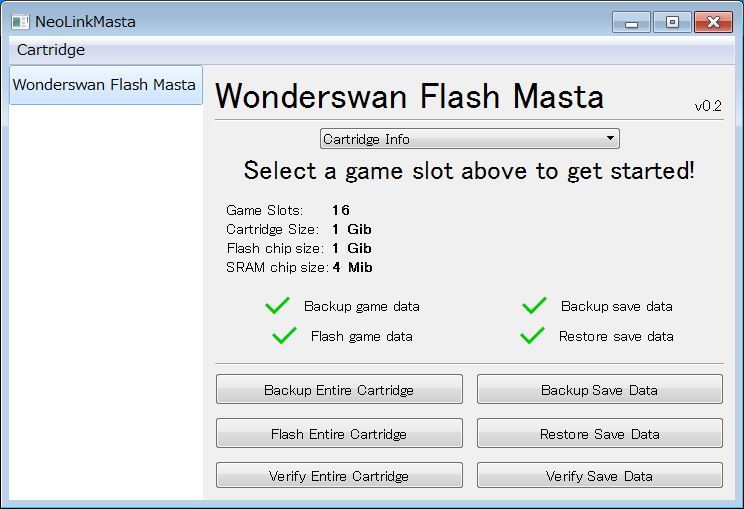Click the Restore save data label
The image size is (744, 509).
tap(616, 336)
